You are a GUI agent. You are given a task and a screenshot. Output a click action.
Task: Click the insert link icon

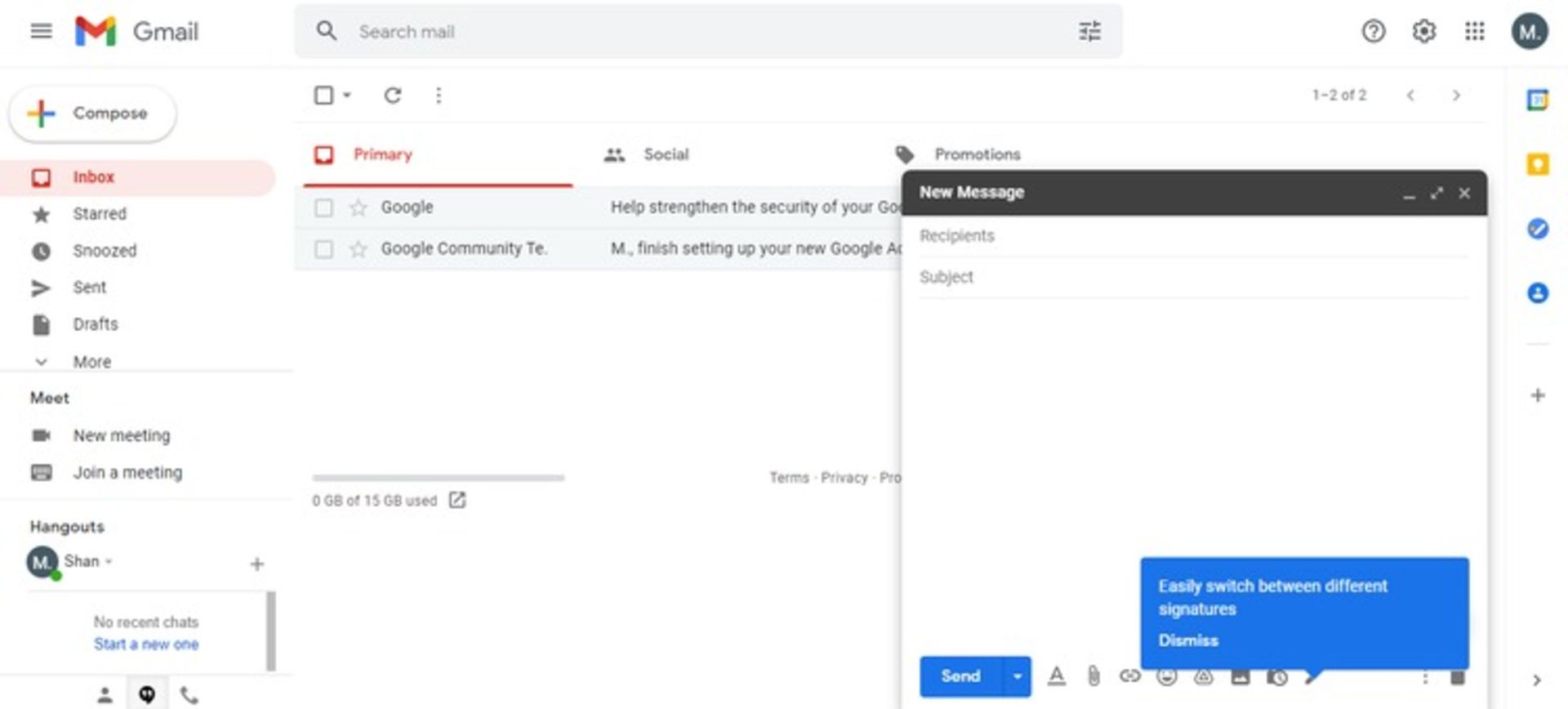pos(1129,676)
